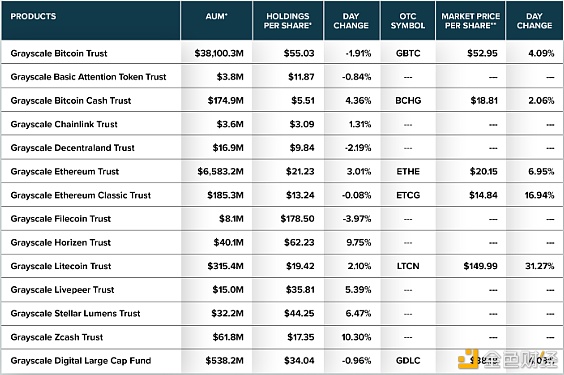Select the $38,100.3M AUM value
Viewport: 564px width, 375px height.
[219, 53]
